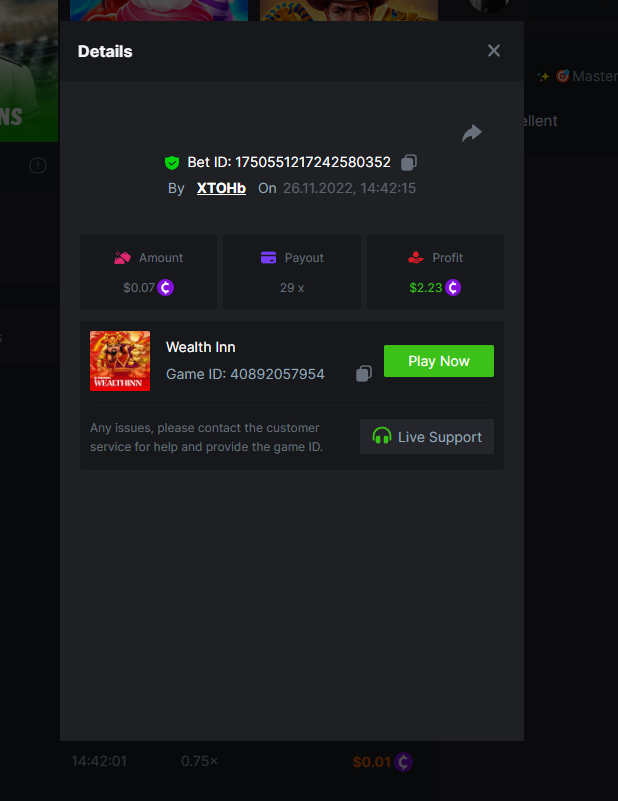
Task: Click the $0.01 coin icon in bottom row
Action: tap(403, 762)
